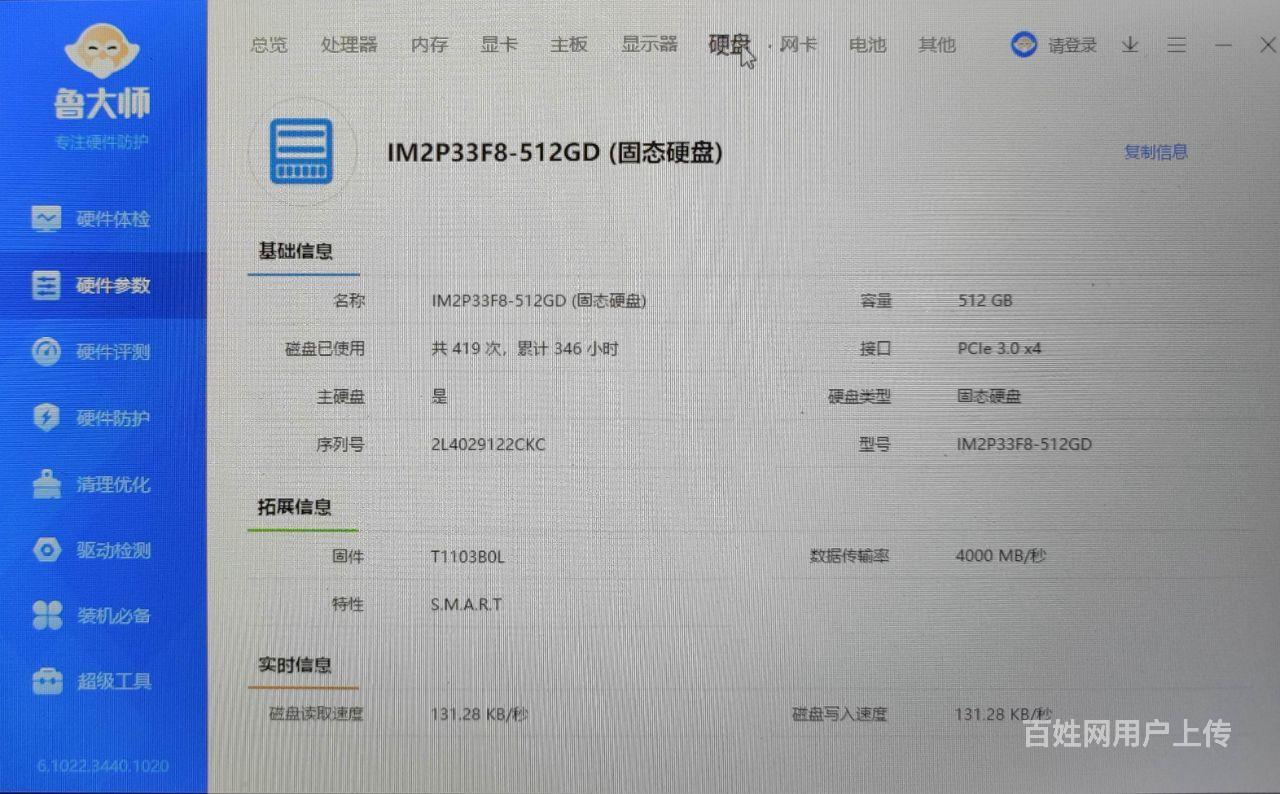1280x794 pixels.
Task: Launch 超级工具 toolbox icon
Action: point(46,681)
